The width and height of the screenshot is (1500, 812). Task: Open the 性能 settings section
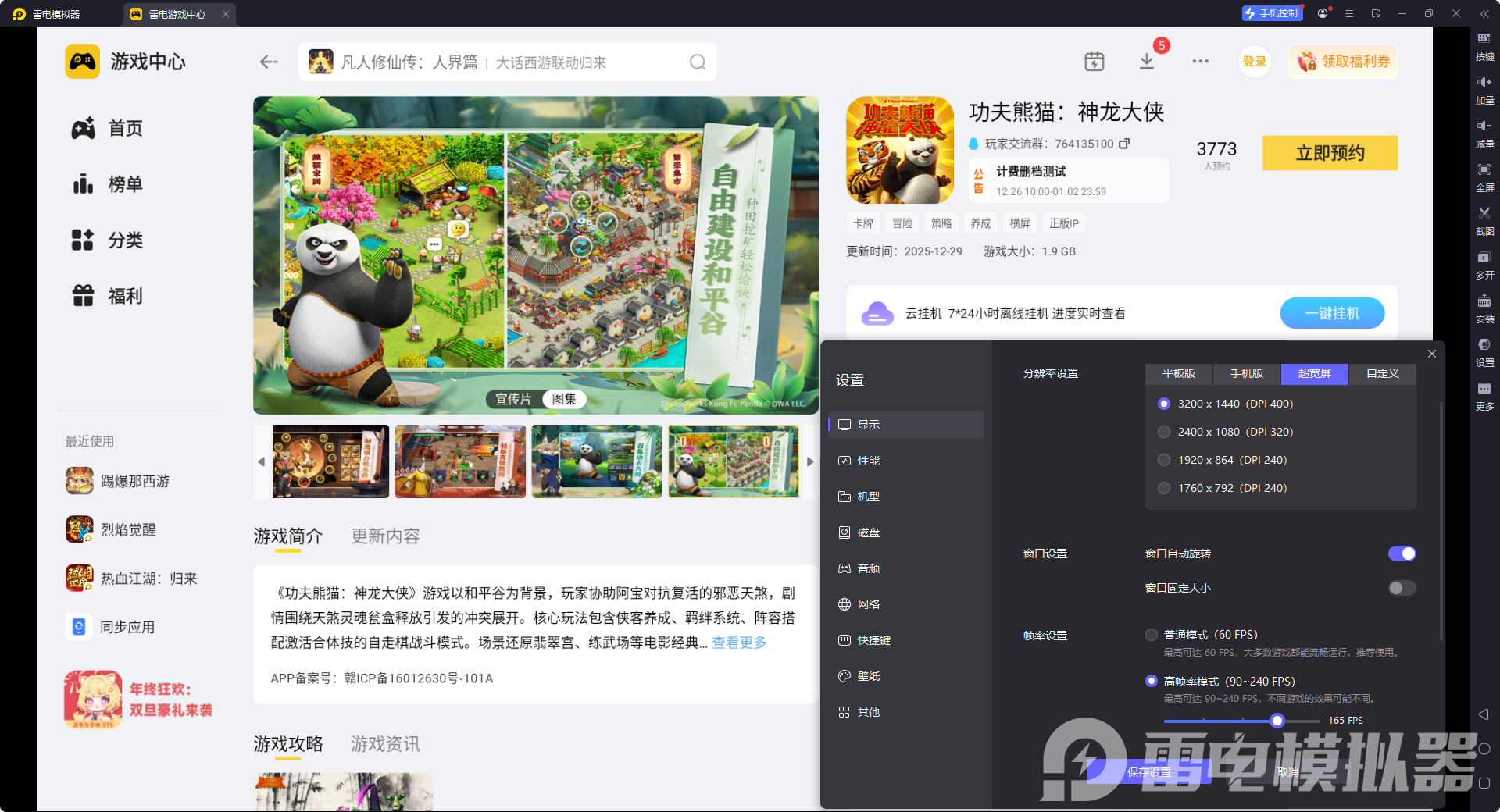(868, 461)
